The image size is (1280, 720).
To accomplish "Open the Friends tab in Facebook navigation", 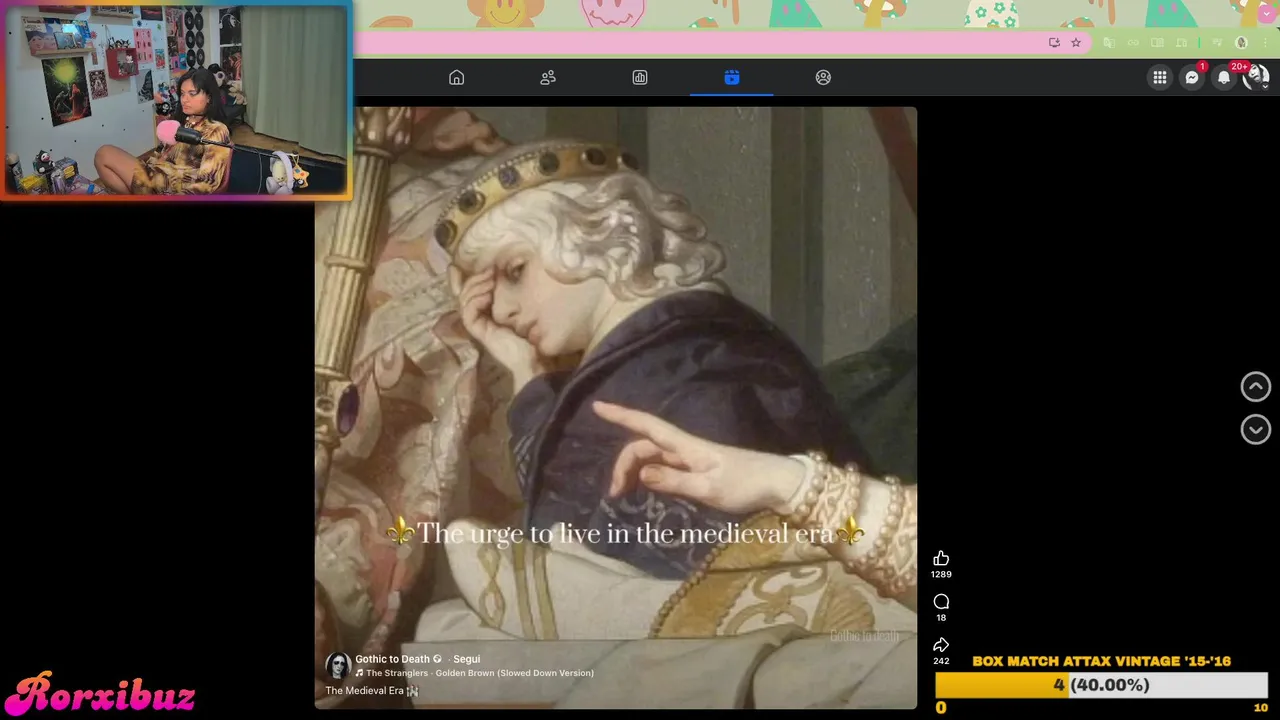I will click(x=548, y=77).
